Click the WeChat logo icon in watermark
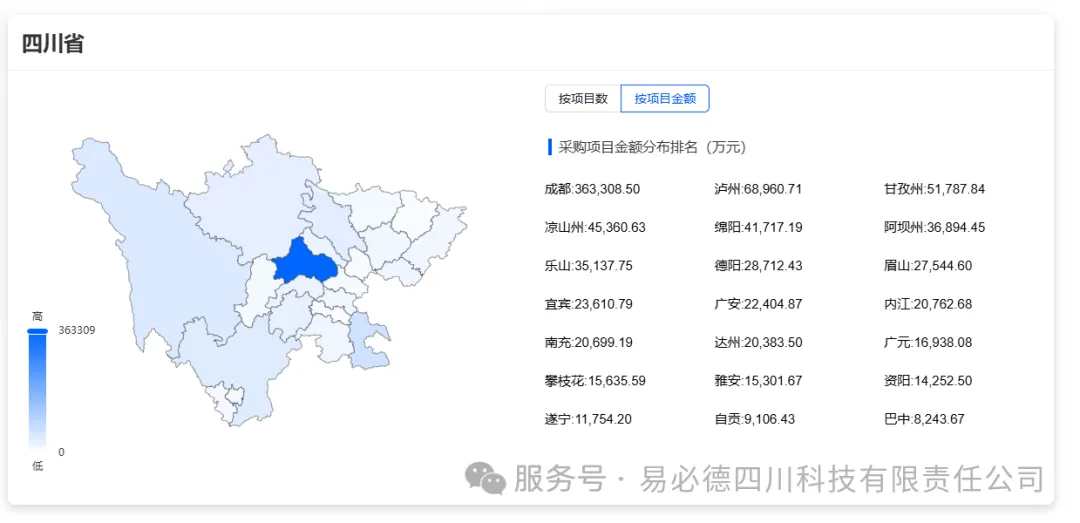The height and width of the screenshot is (523, 1080). tap(485, 478)
